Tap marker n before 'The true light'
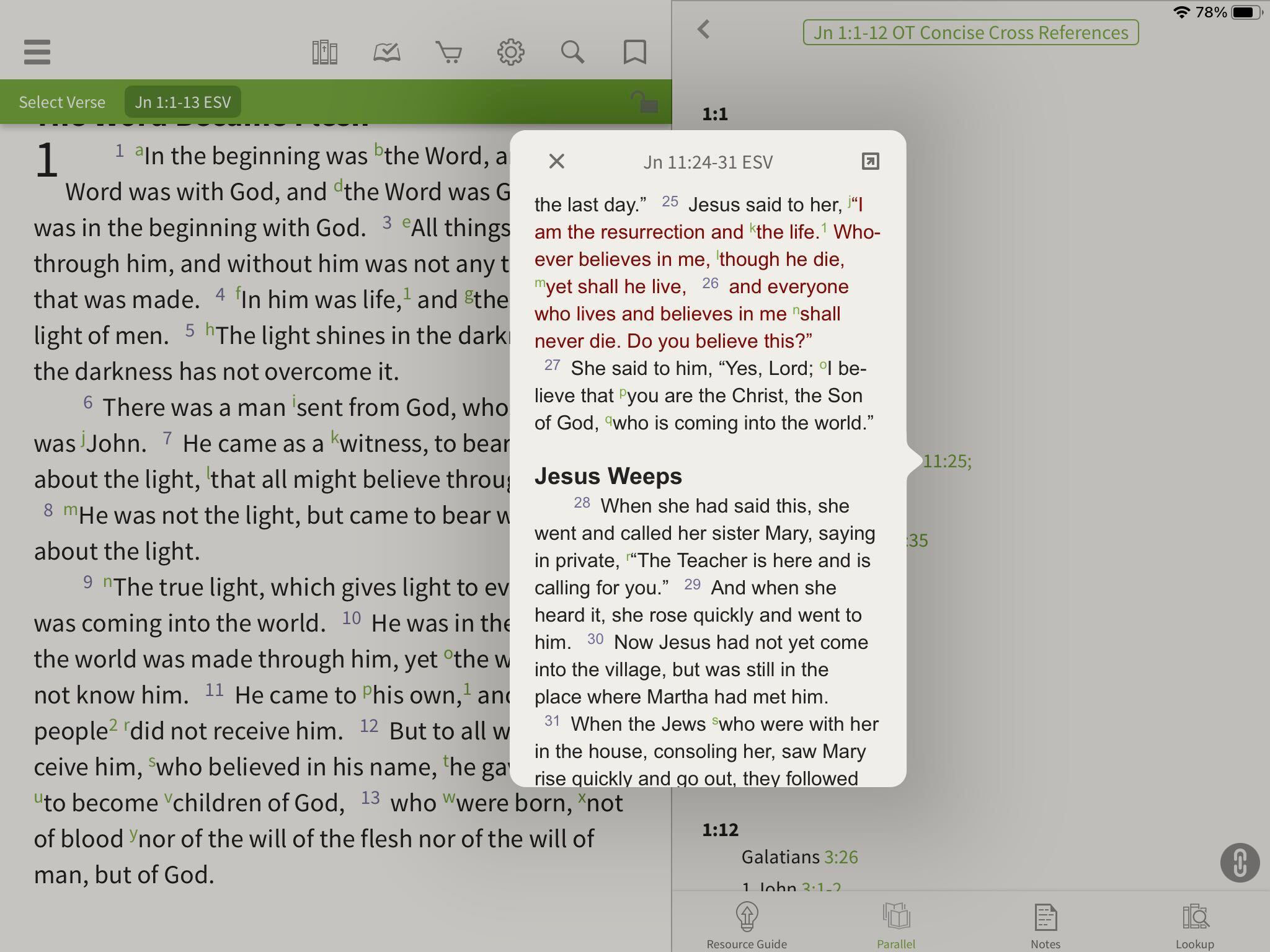The height and width of the screenshot is (952, 1270). click(x=107, y=581)
